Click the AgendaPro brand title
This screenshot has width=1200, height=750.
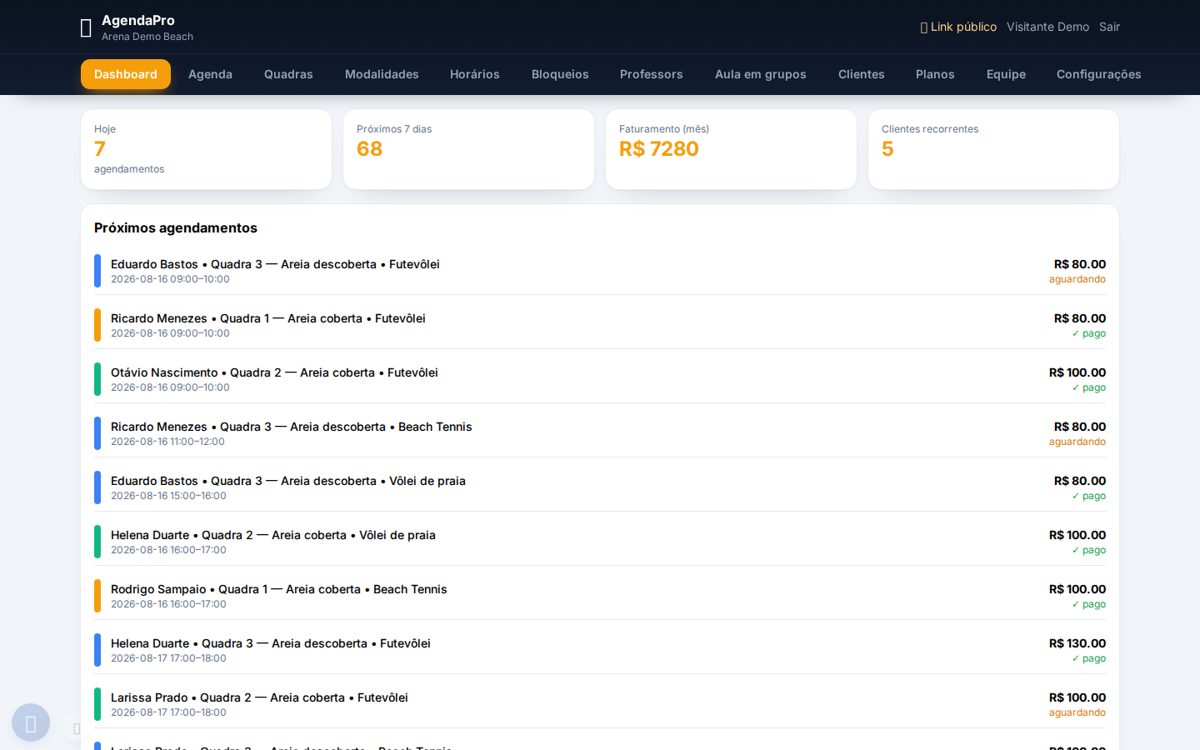pyautogui.click(x=138, y=20)
